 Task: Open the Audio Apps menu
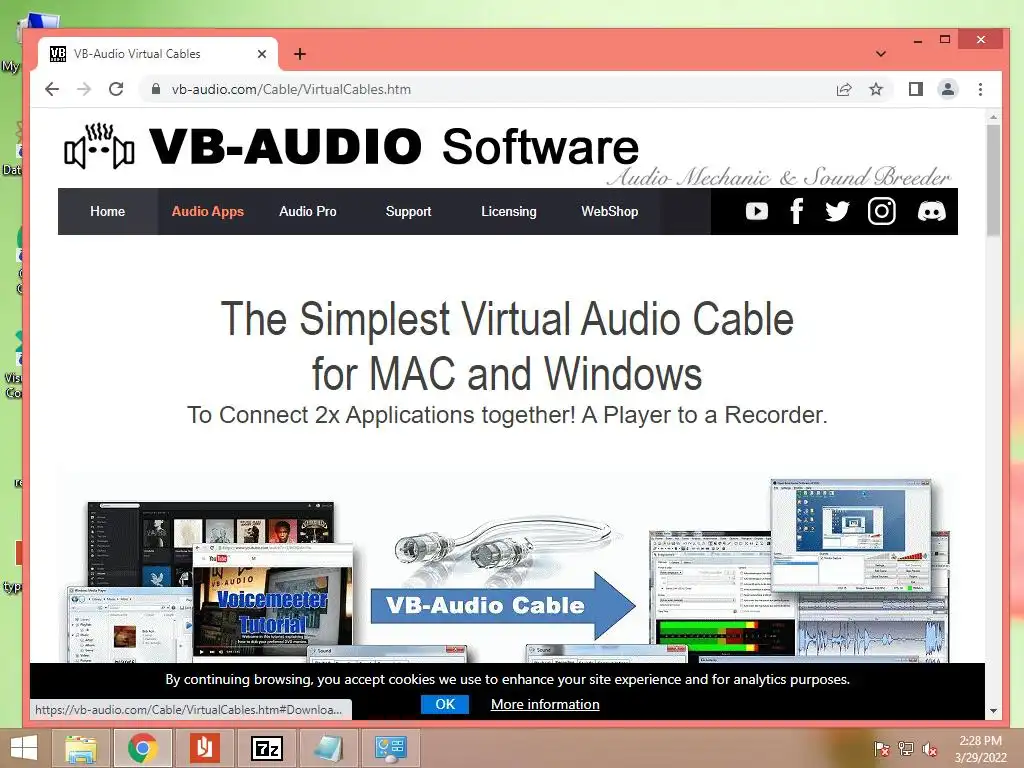point(208,212)
